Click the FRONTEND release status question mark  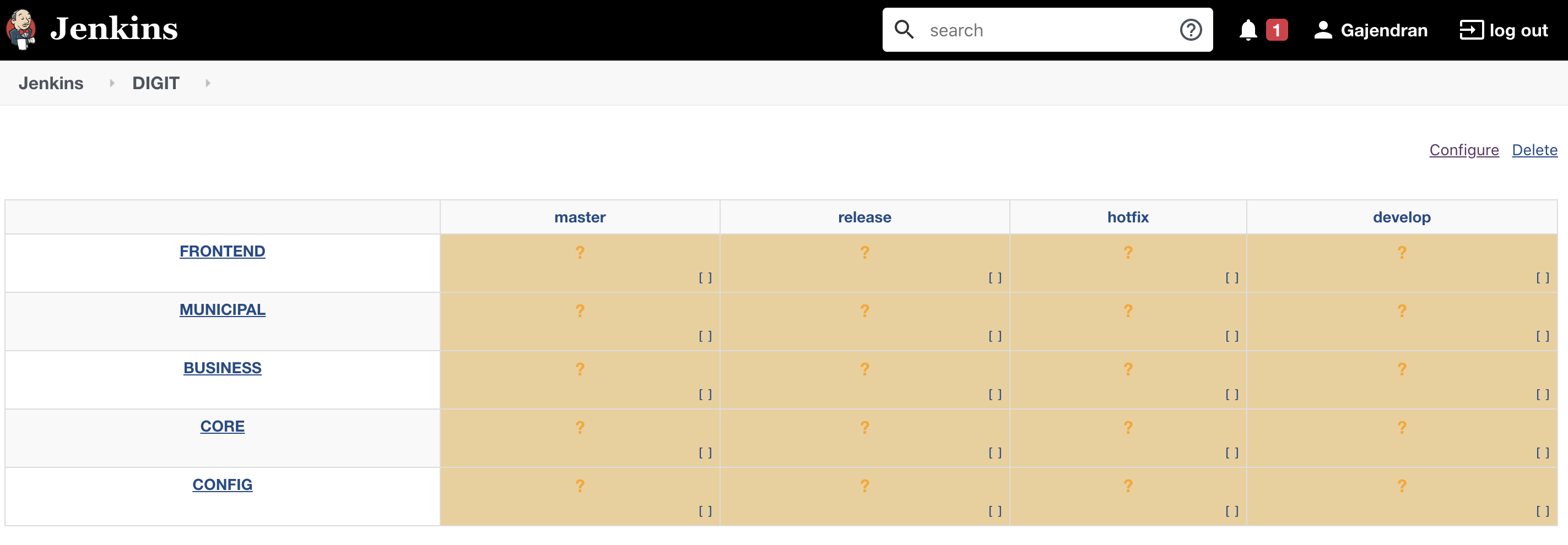865,252
